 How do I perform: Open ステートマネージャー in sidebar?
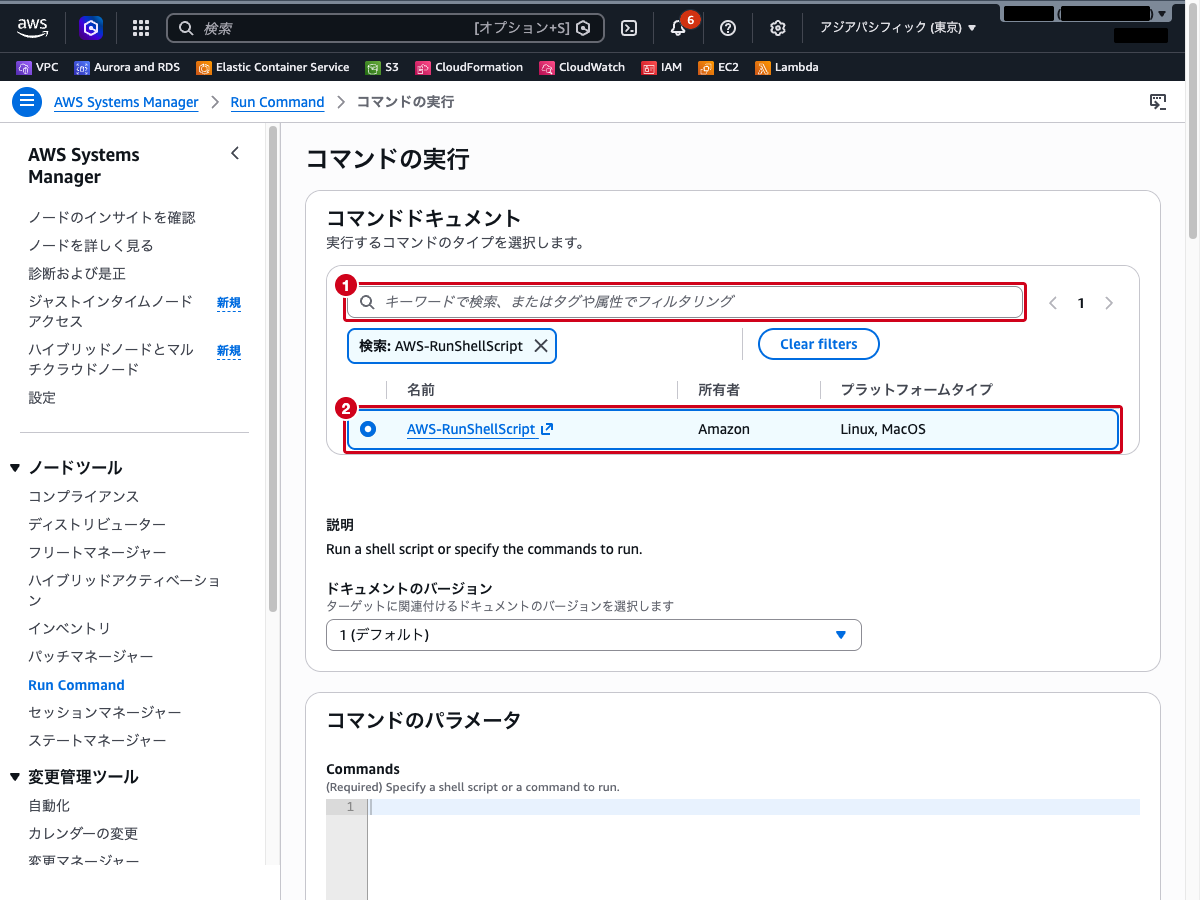click(97, 740)
